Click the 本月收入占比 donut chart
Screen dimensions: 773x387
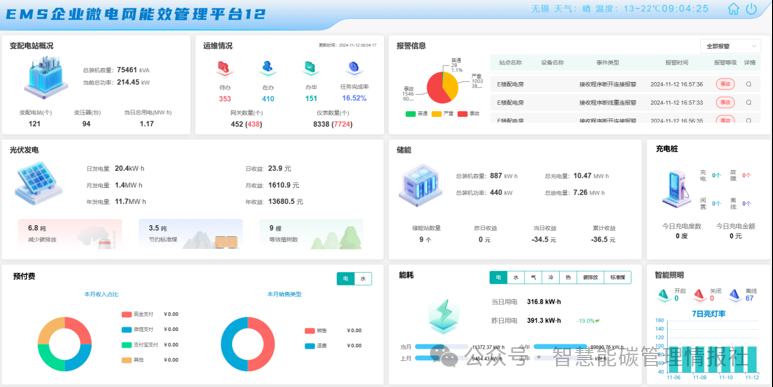coord(65,344)
